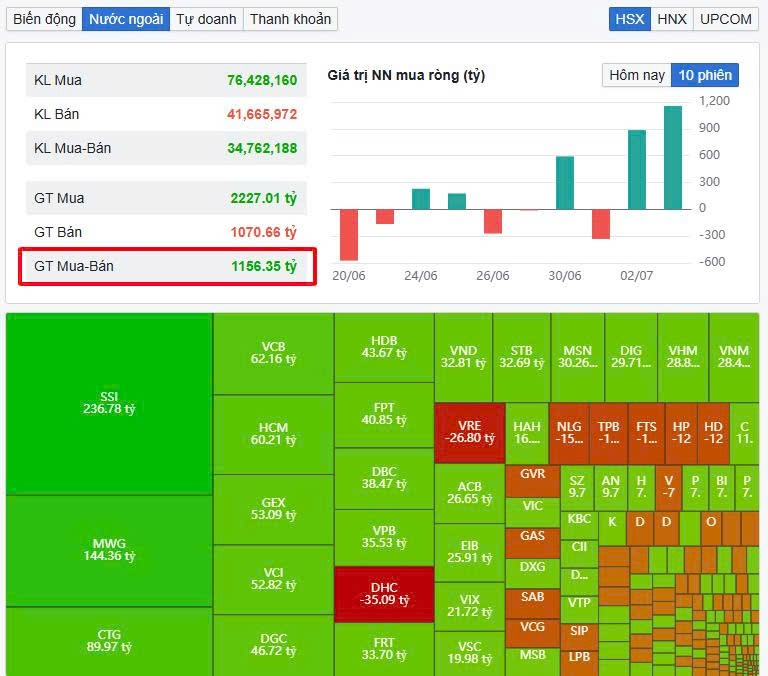The height and width of the screenshot is (676, 768).
Task: Click the SSI 236.78 tỷ treemap tile
Action: pos(109,403)
